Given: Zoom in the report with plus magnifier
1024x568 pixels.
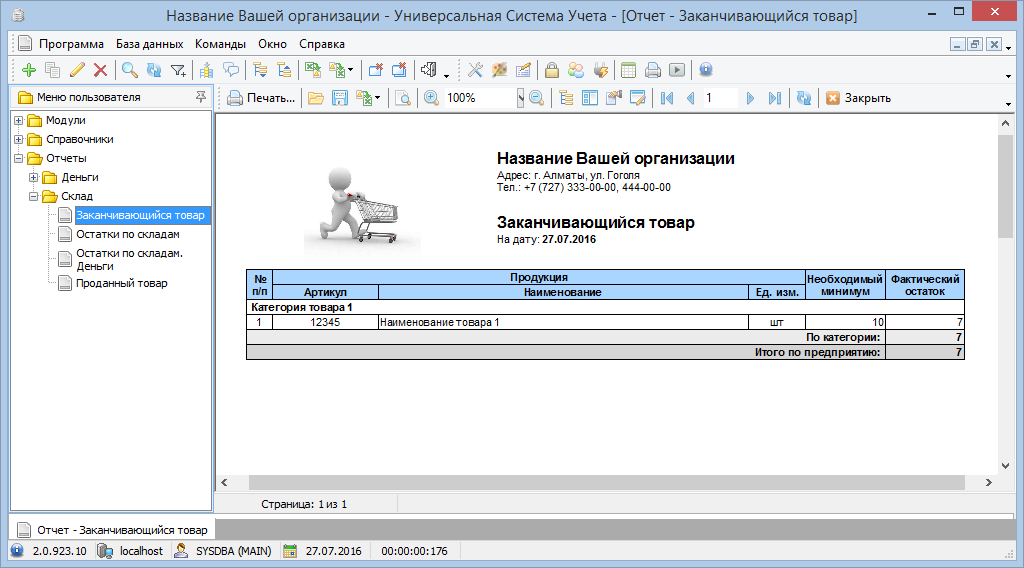Looking at the screenshot, I should [431, 98].
